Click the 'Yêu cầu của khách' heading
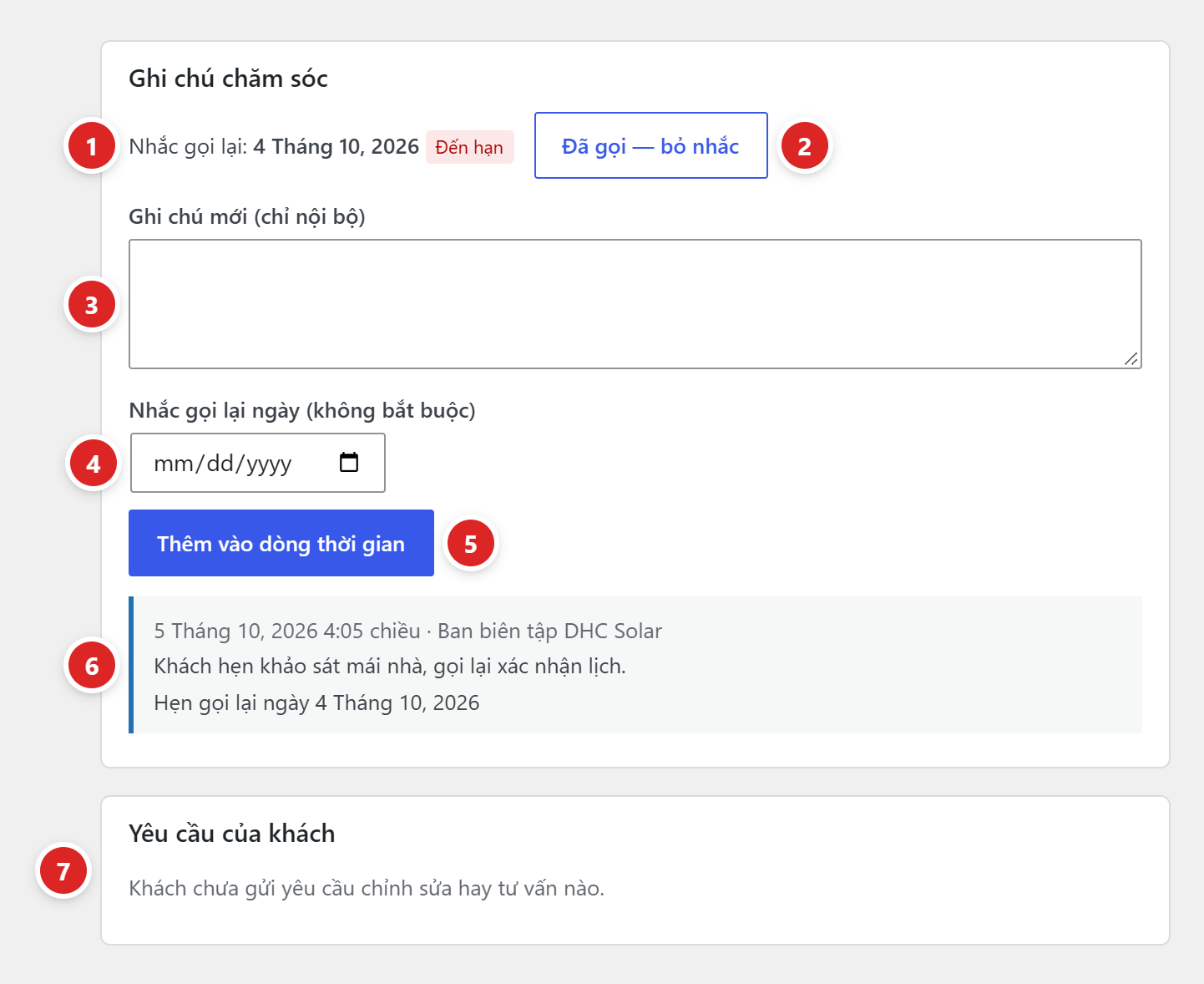The width and height of the screenshot is (1204, 984). pyautogui.click(x=232, y=834)
